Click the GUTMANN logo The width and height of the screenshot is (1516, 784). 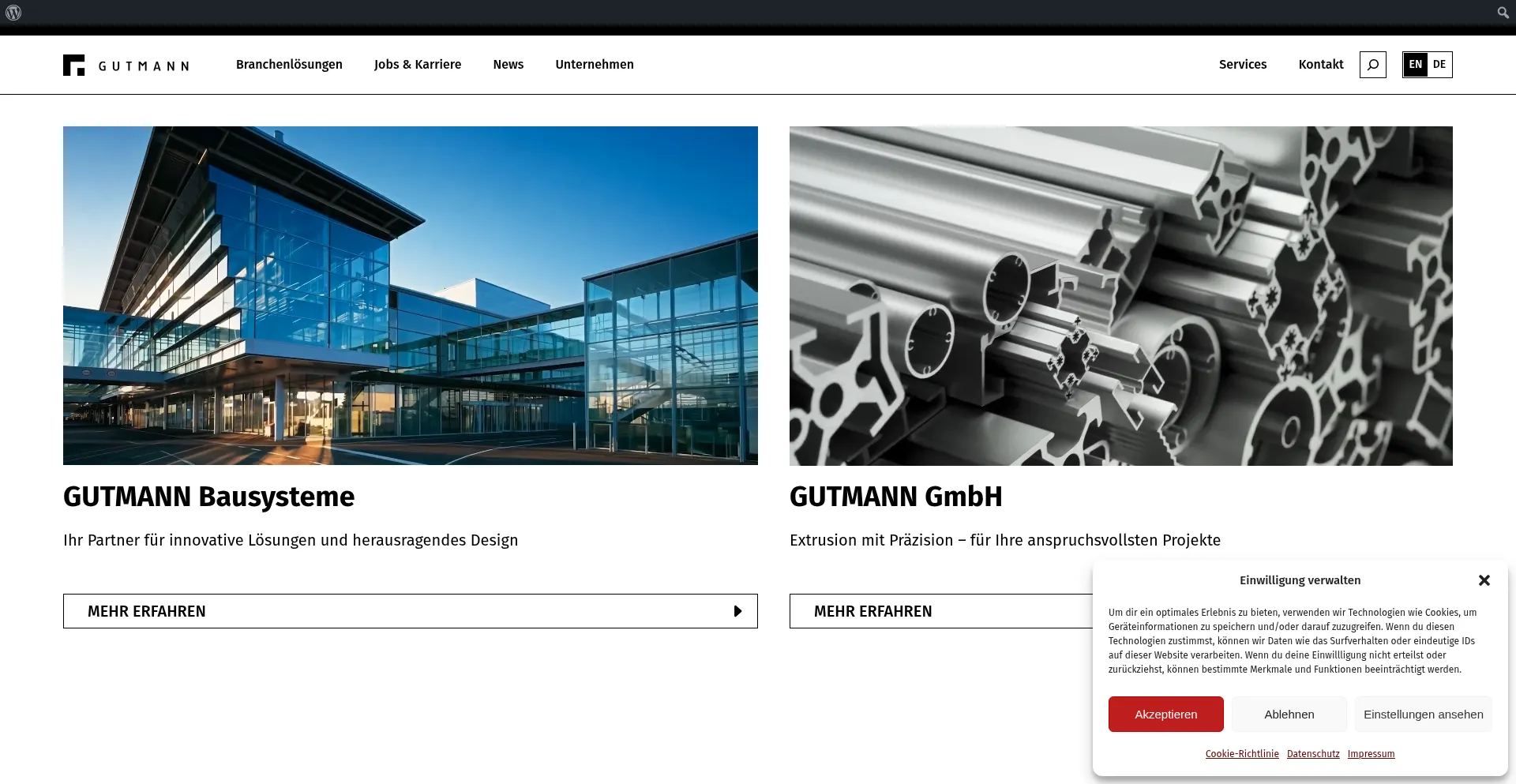[126, 65]
